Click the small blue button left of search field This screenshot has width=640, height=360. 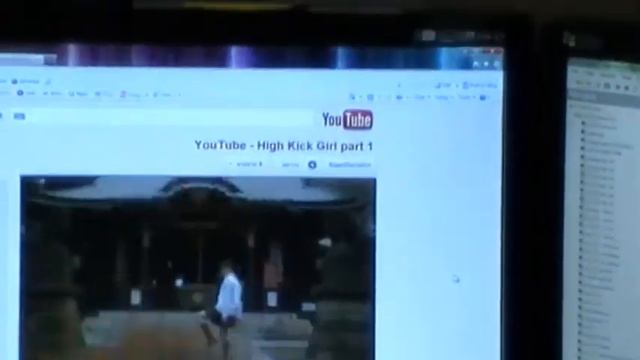tap(19, 117)
